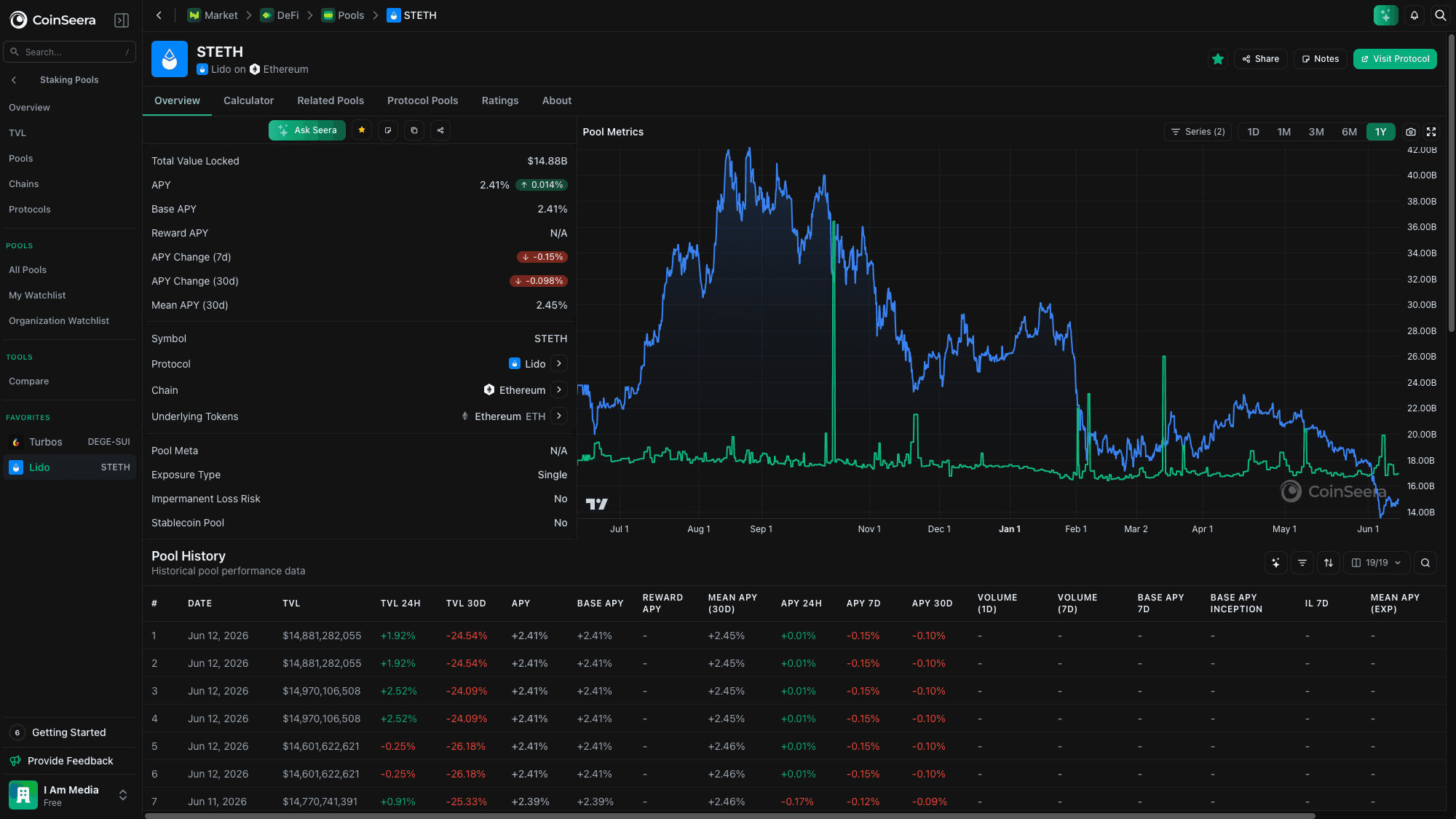Switch to the Calculator tab

coord(248,100)
